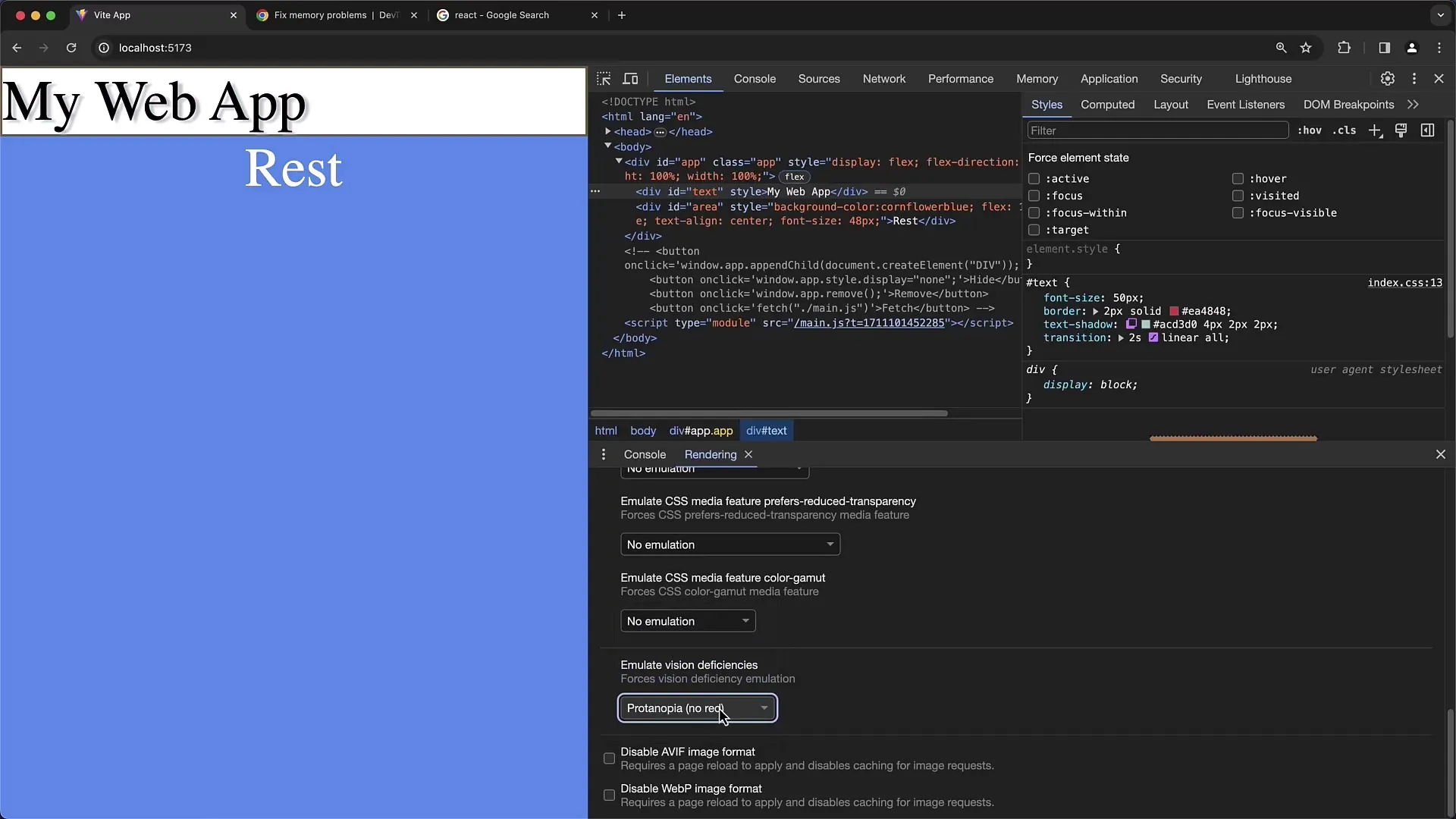Viewport: 1456px width, 819px height.
Task: Expand the color-gamut emulation dropdown
Action: point(687,621)
